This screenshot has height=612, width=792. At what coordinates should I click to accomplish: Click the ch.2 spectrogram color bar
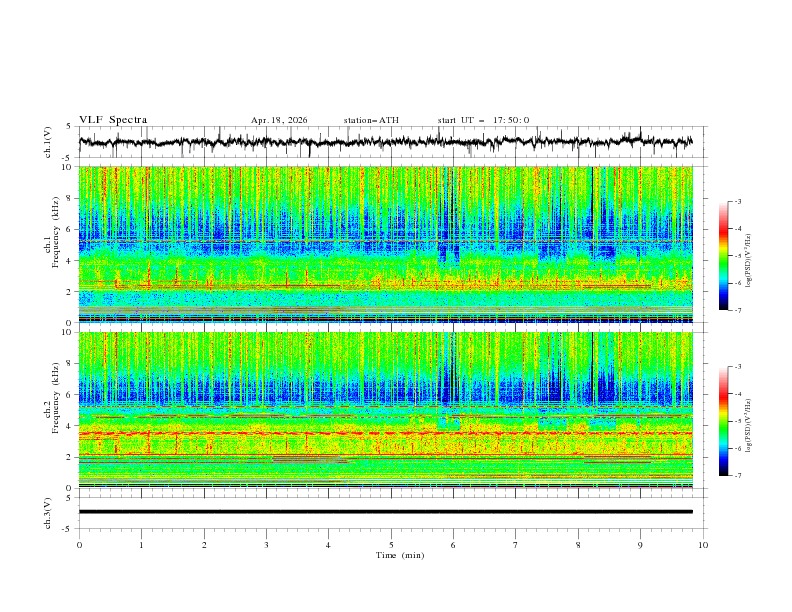[723, 421]
